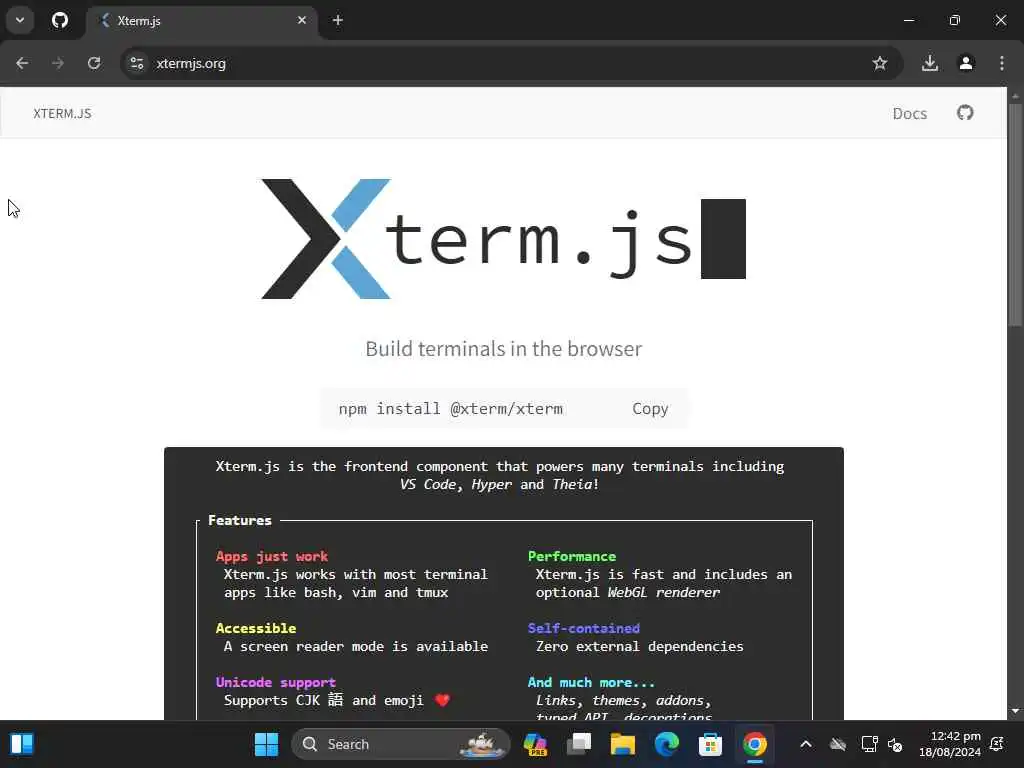Open the Chrome profile icon
1024x768 pixels.
[966, 63]
